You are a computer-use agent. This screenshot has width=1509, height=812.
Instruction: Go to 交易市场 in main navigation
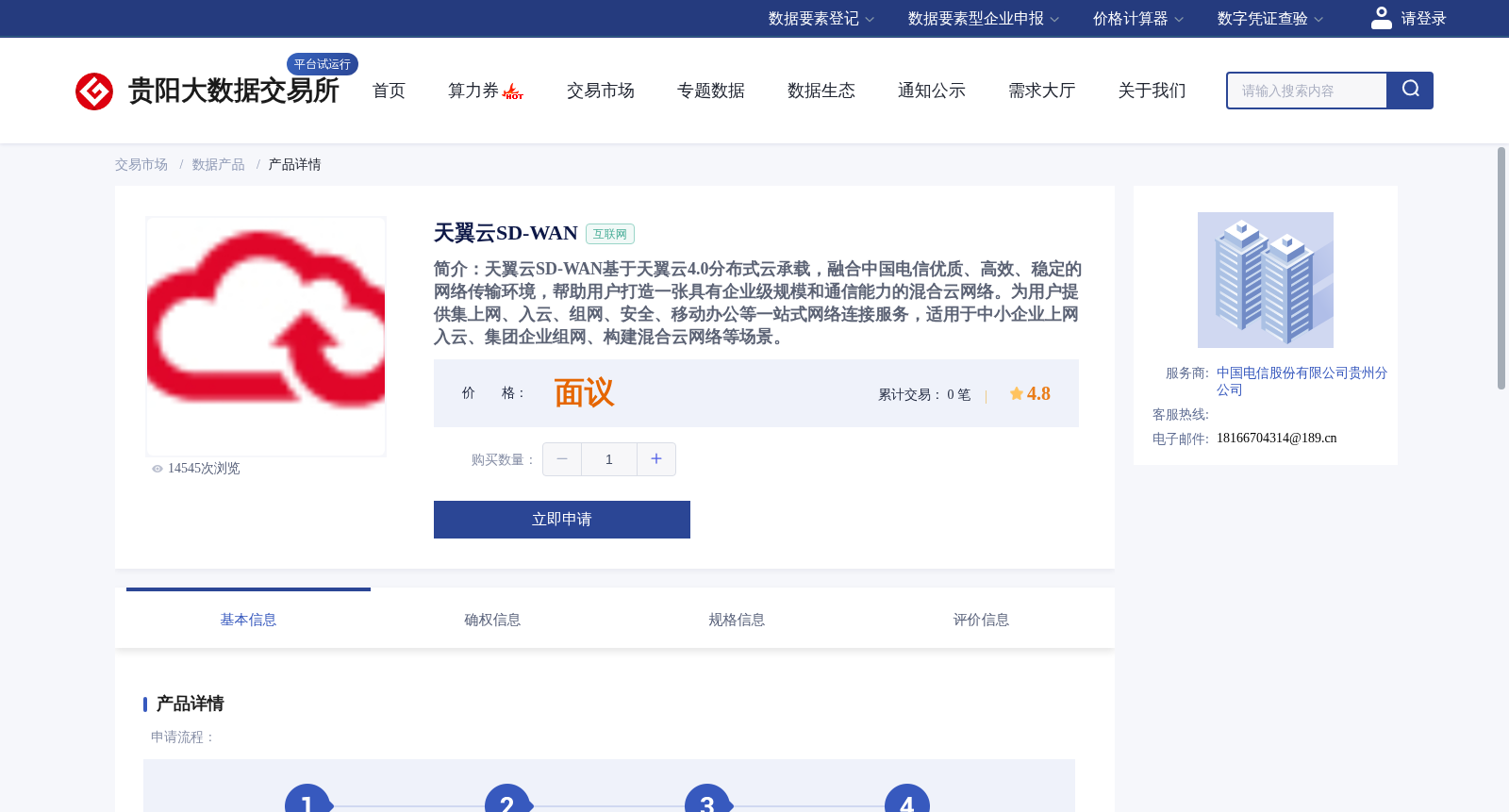(x=601, y=91)
